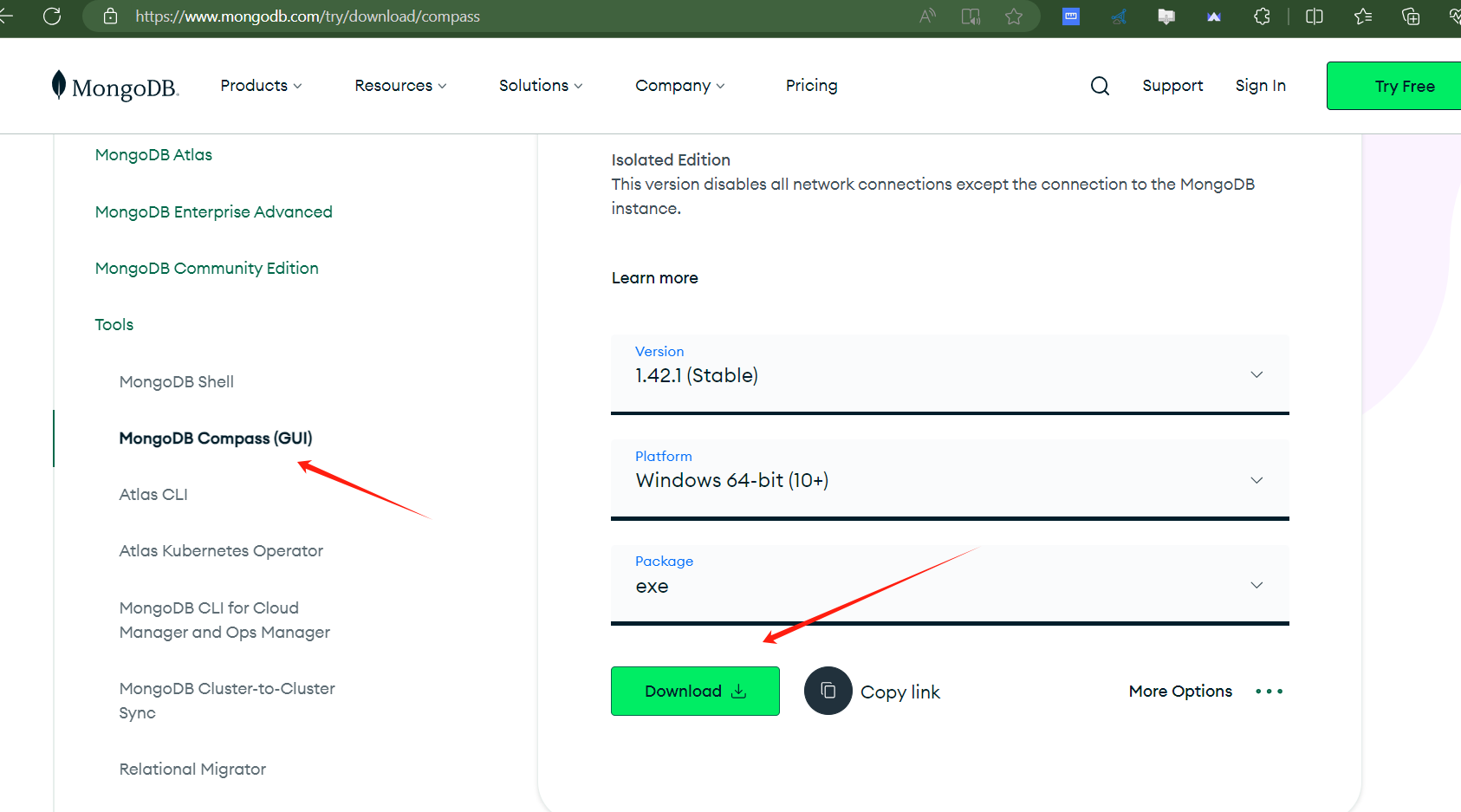Open the Platform dropdown showing Windows 64-bit
The width and height of the screenshot is (1461, 812).
[x=950, y=479]
